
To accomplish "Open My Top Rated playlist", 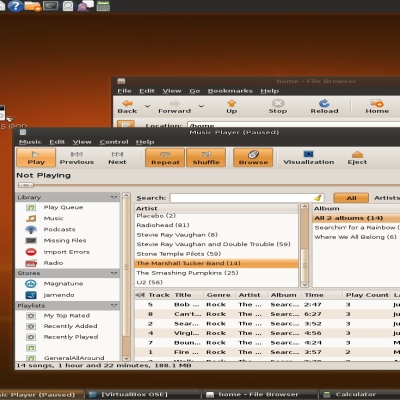I will pos(67,315).
